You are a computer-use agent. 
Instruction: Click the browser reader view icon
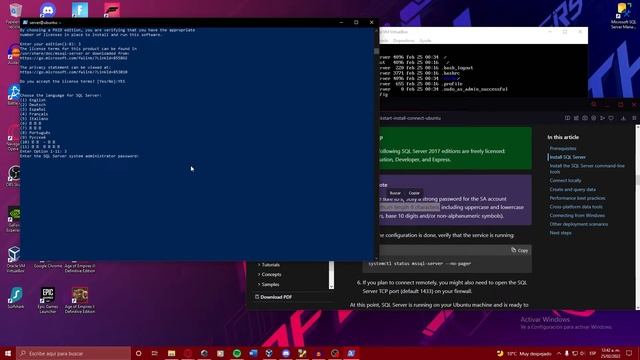(567, 118)
